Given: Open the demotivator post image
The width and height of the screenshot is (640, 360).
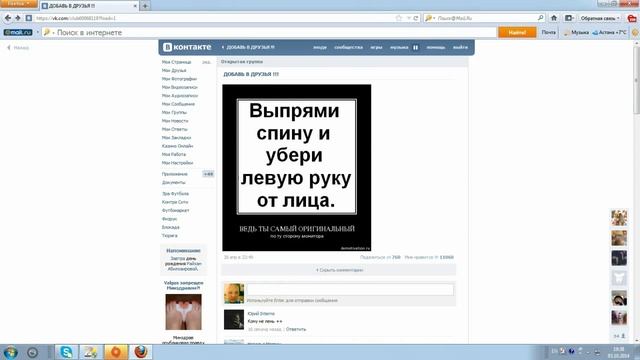Looking at the screenshot, I should [297, 168].
